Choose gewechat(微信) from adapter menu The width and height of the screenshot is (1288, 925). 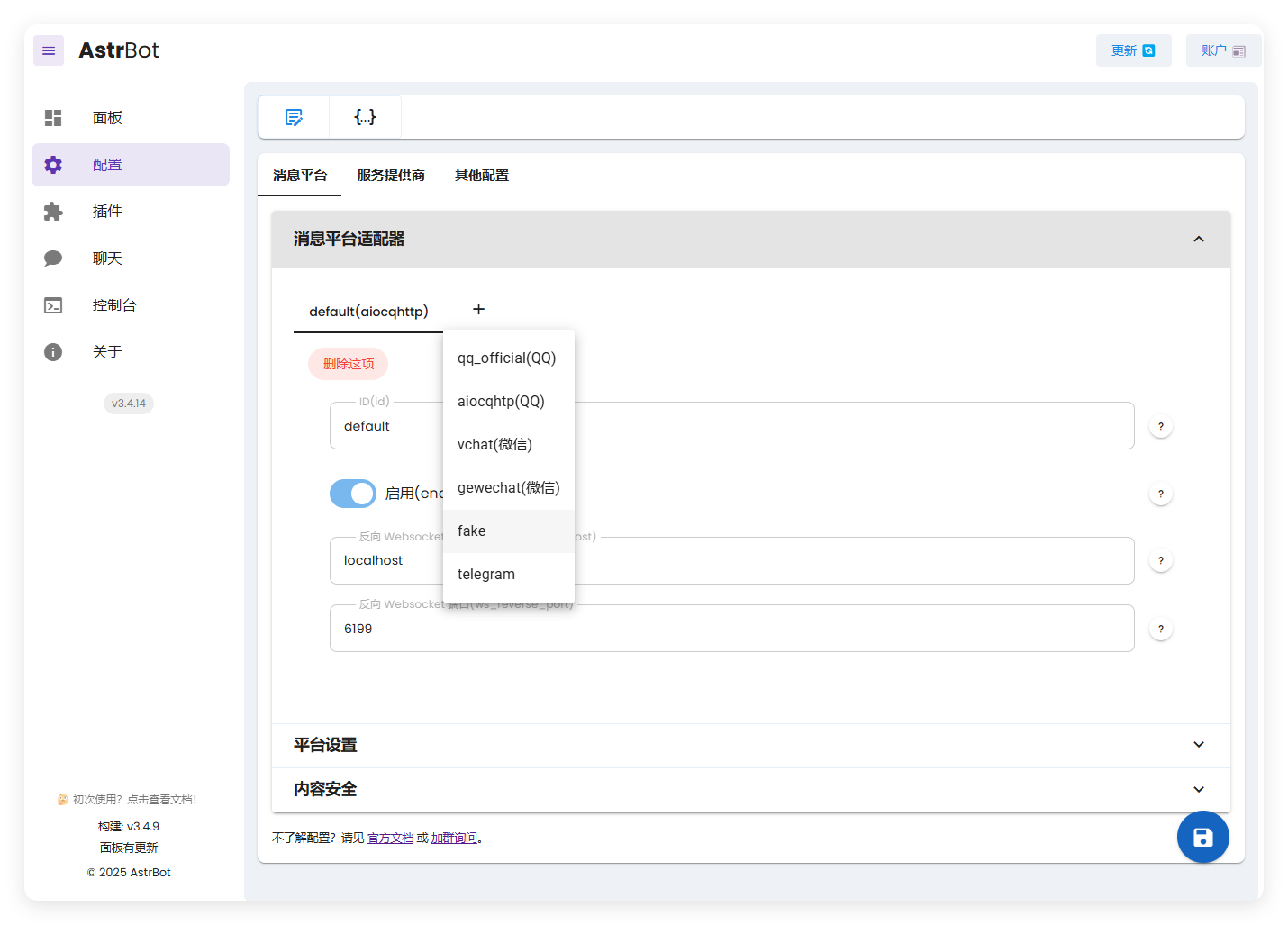508,488
